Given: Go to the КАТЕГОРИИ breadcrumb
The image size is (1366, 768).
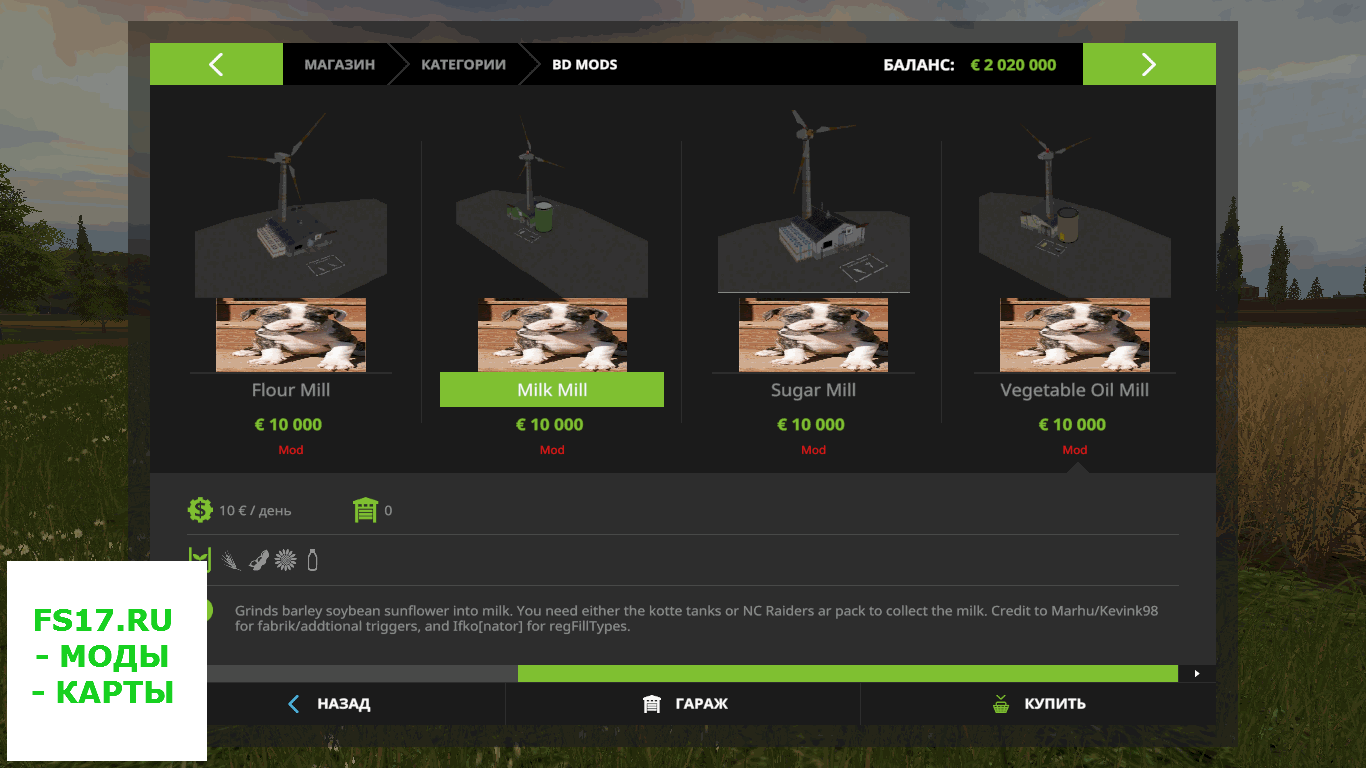Looking at the screenshot, I should 463,64.
